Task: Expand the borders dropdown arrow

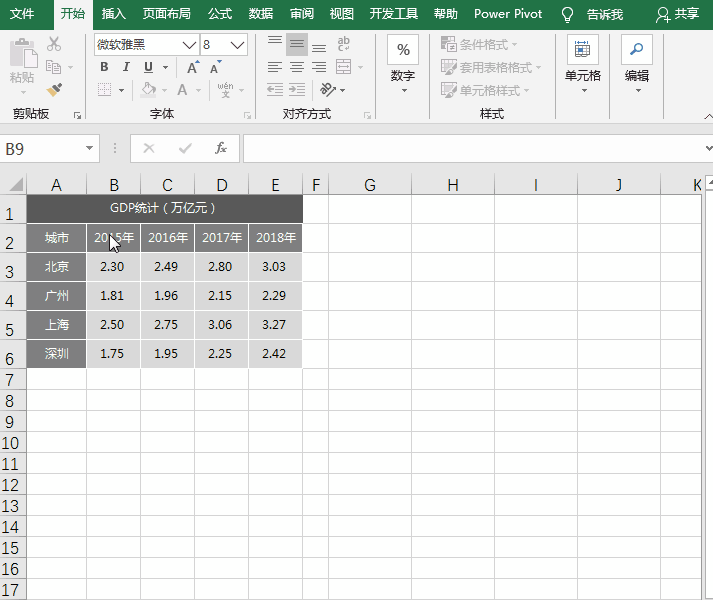Action: coord(121,90)
